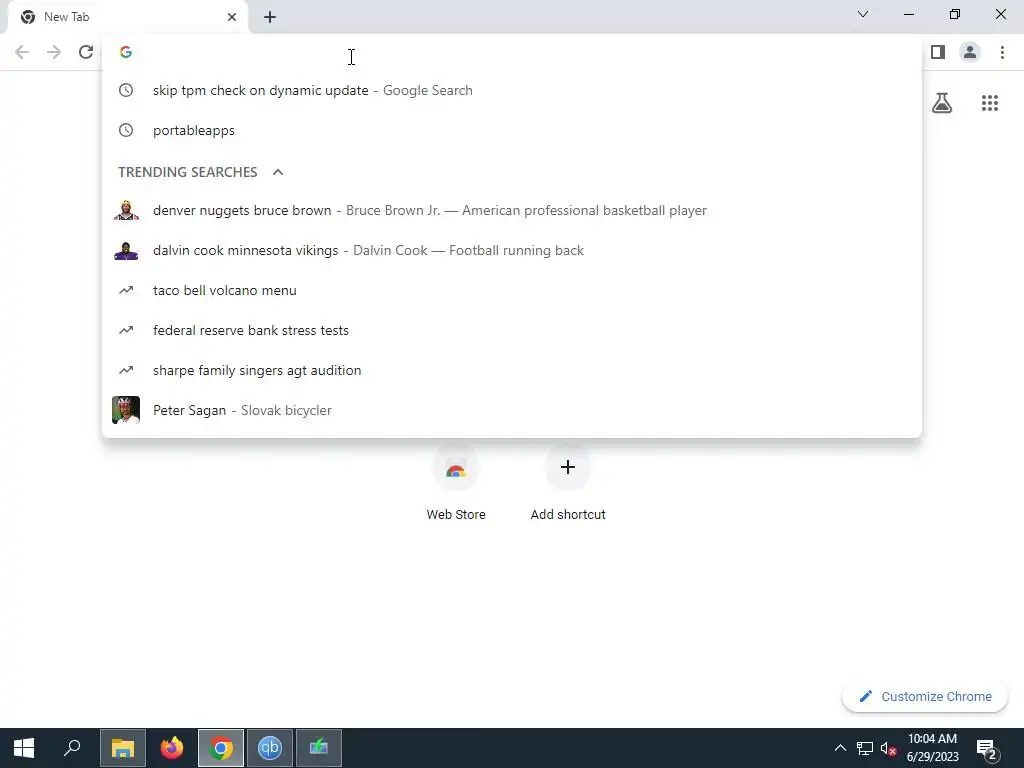Click the muted volume tray icon
Image resolution: width=1024 pixels, height=768 pixels.
point(888,748)
